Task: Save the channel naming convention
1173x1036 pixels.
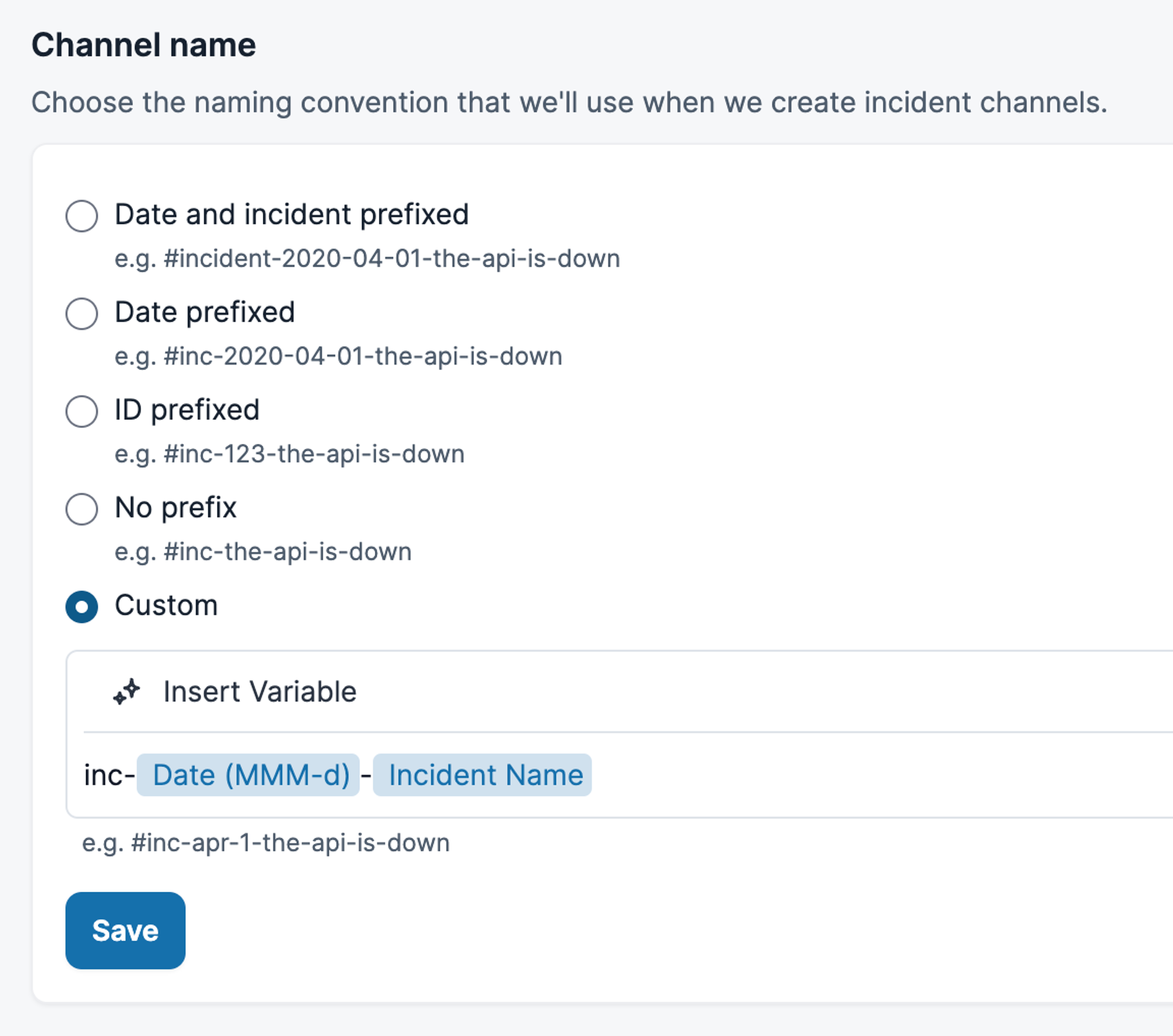Action: tap(126, 930)
